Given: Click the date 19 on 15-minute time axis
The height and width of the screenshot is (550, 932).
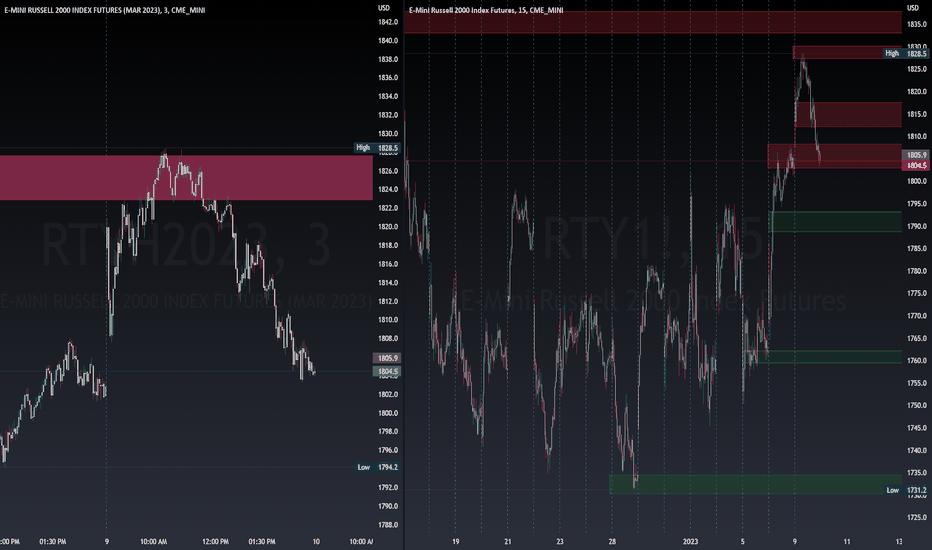Looking at the screenshot, I should pyautogui.click(x=455, y=542).
